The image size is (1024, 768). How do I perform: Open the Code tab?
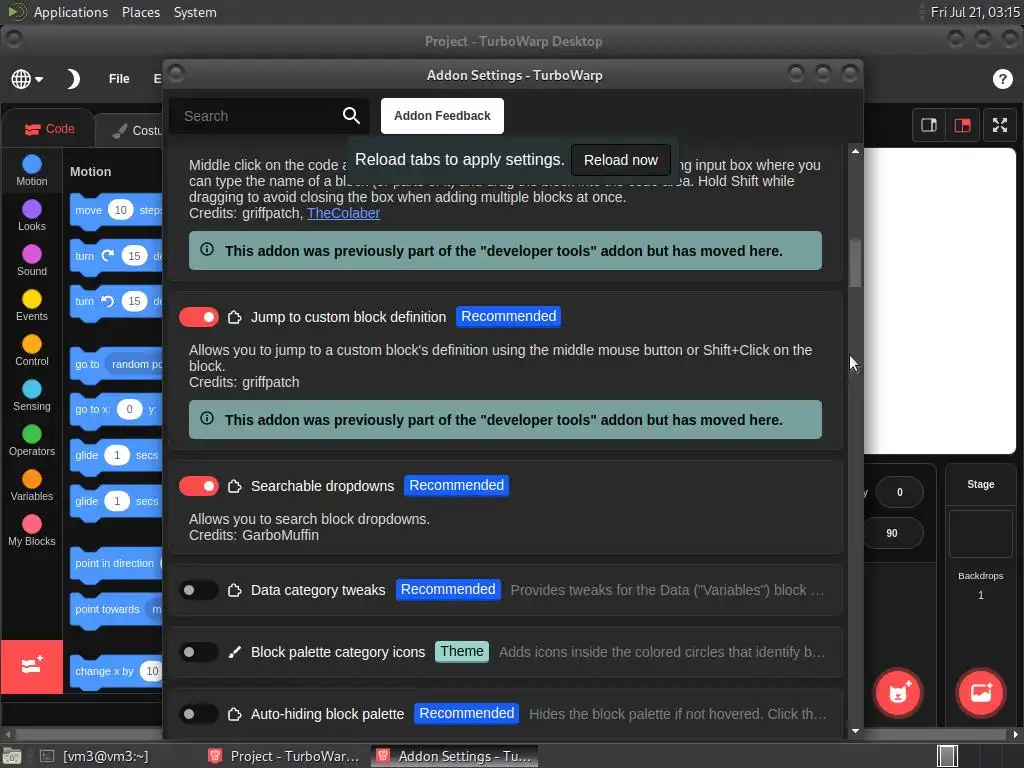(50, 129)
